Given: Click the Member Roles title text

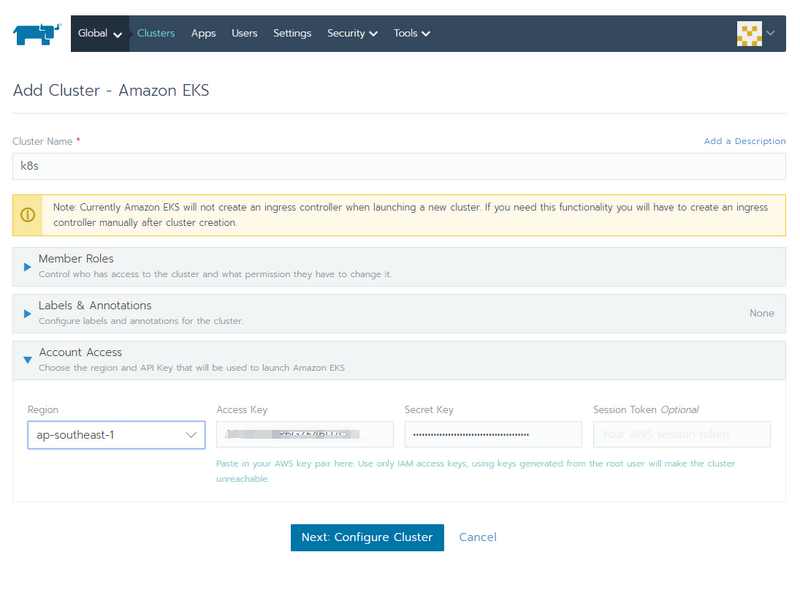Looking at the screenshot, I should (x=76, y=259).
